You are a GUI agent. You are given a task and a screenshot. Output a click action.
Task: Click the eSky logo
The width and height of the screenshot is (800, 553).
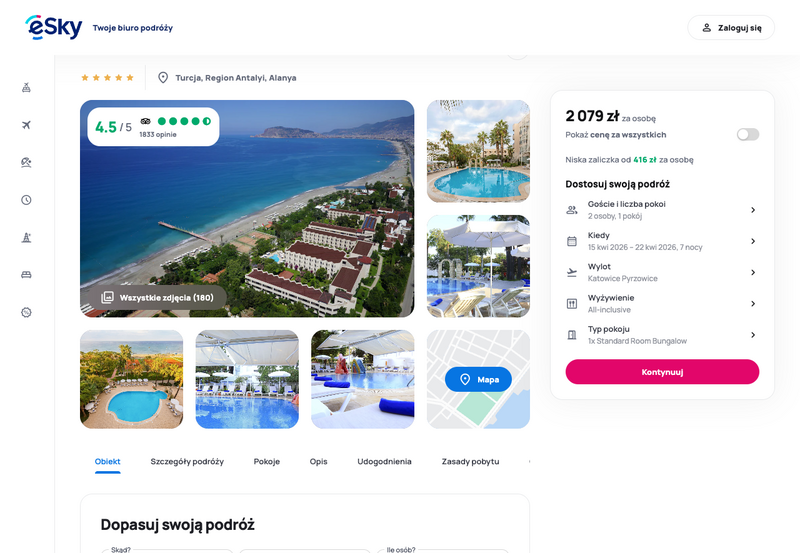tap(54, 27)
